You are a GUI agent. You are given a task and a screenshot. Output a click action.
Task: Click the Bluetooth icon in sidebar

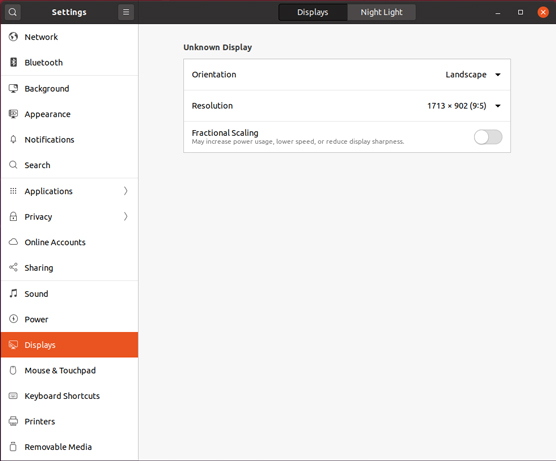13,62
